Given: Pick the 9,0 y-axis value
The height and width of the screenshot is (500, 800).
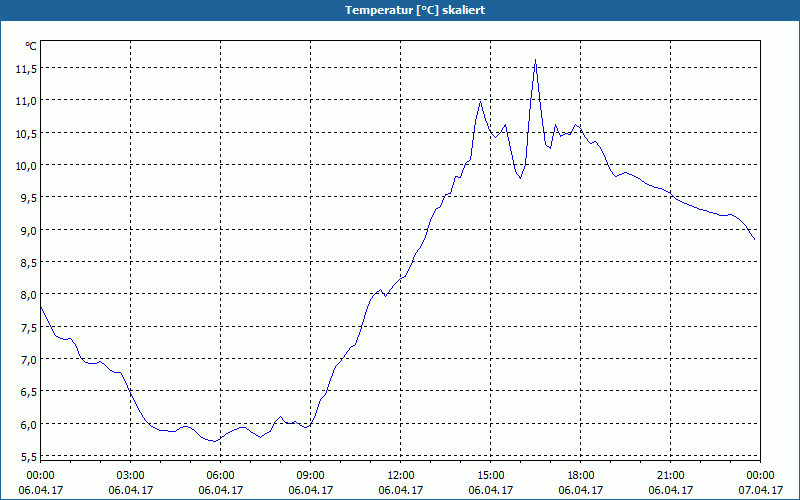Looking at the screenshot, I should (28, 231).
